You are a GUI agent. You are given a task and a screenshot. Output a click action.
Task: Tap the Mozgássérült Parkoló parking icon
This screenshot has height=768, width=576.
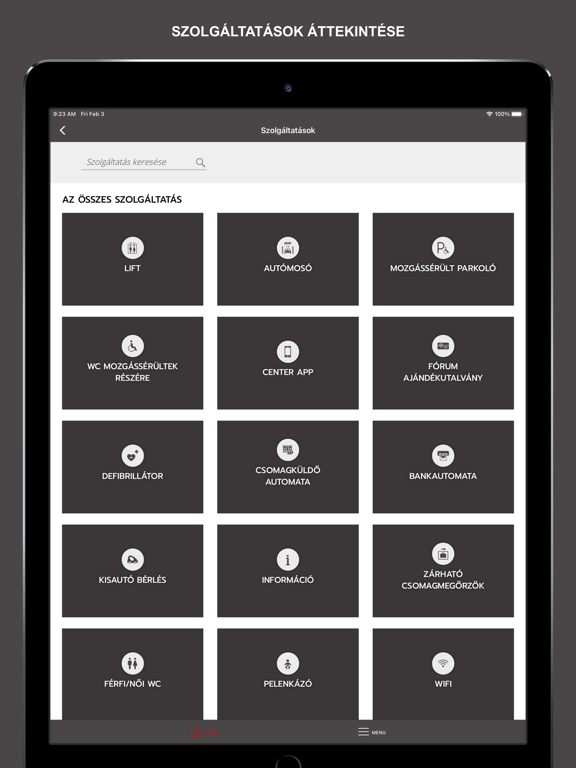443,248
